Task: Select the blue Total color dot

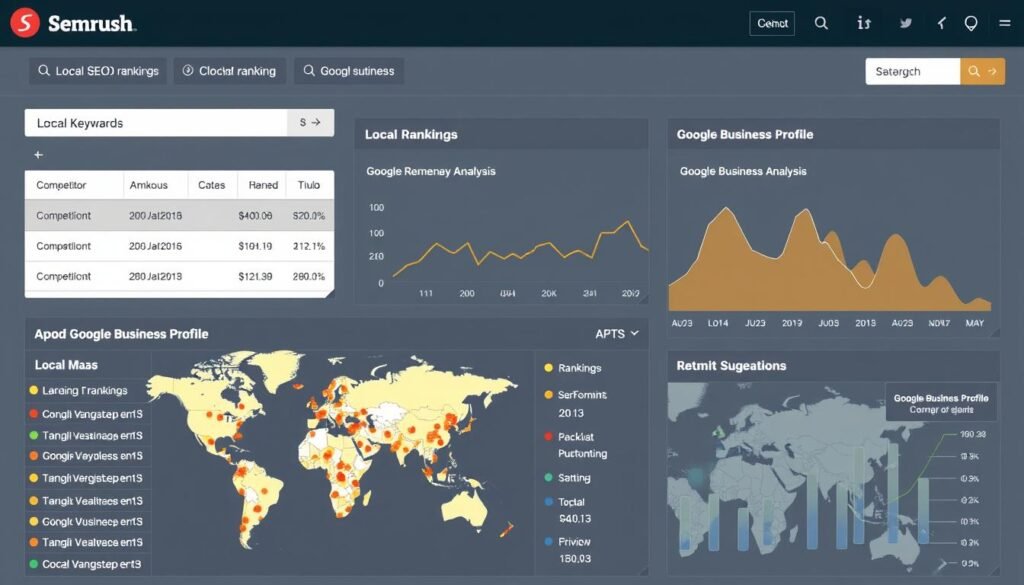Action: click(547, 501)
